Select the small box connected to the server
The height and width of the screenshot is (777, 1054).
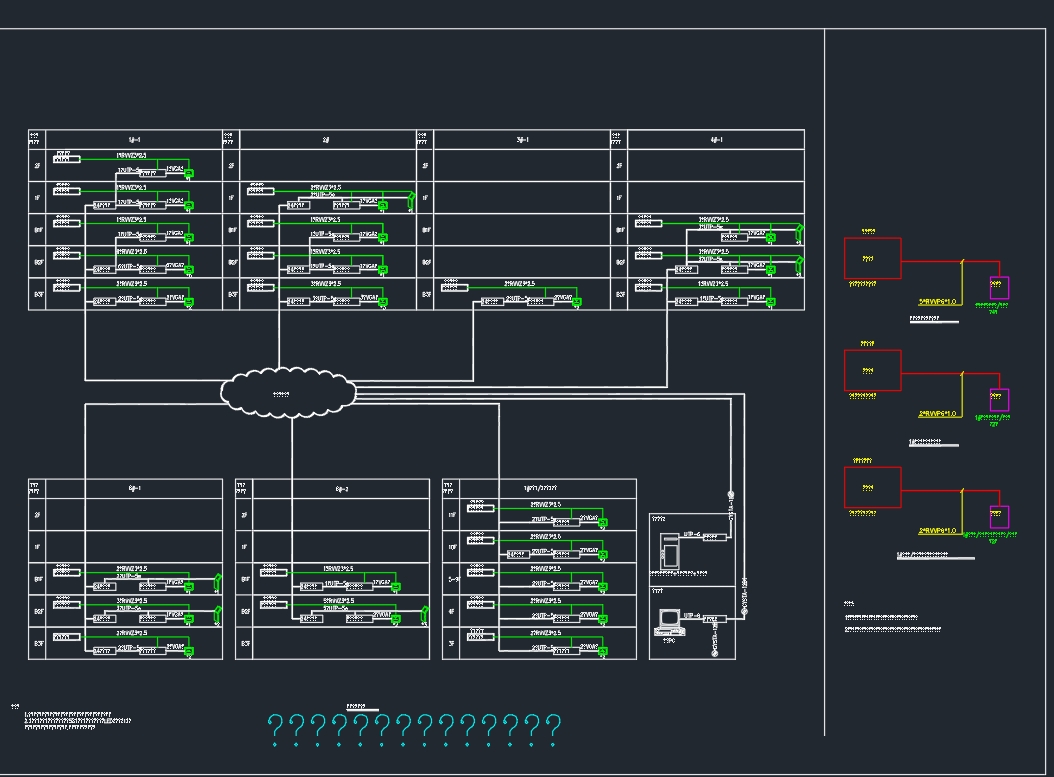click(715, 538)
